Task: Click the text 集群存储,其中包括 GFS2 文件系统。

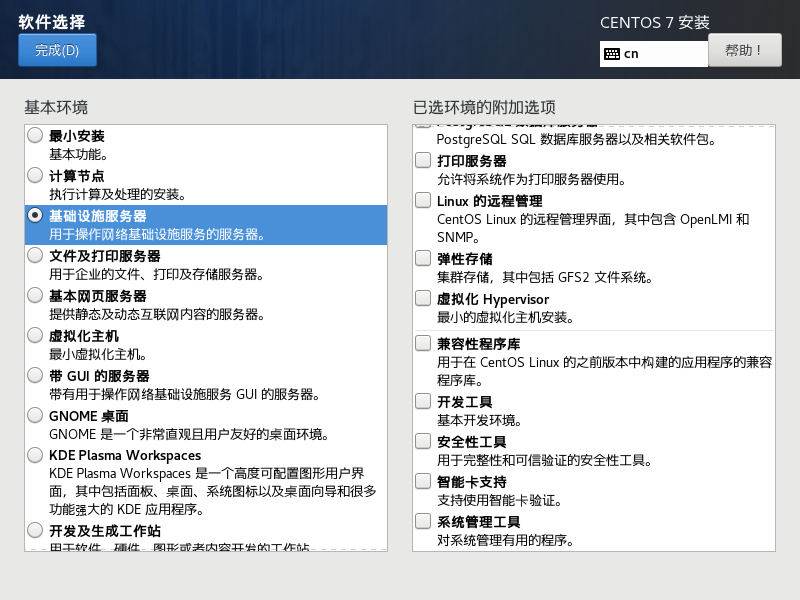Action: 545,278
